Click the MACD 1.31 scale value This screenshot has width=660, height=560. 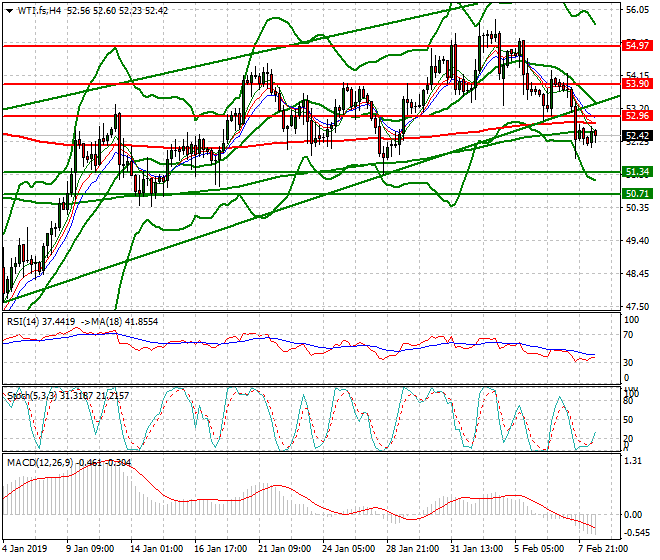(633, 461)
